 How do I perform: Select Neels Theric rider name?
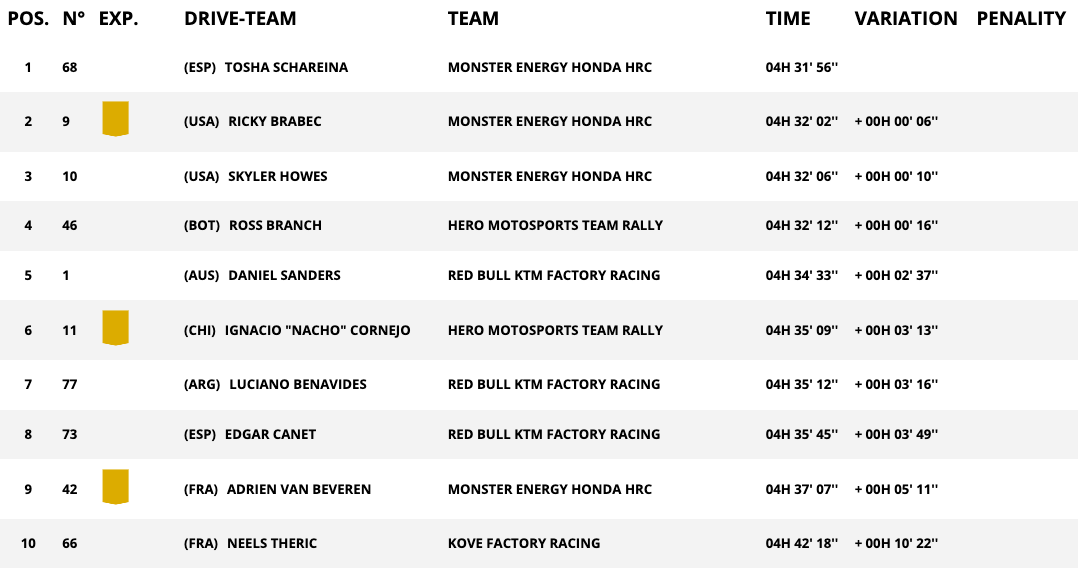[x=271, y=543]
